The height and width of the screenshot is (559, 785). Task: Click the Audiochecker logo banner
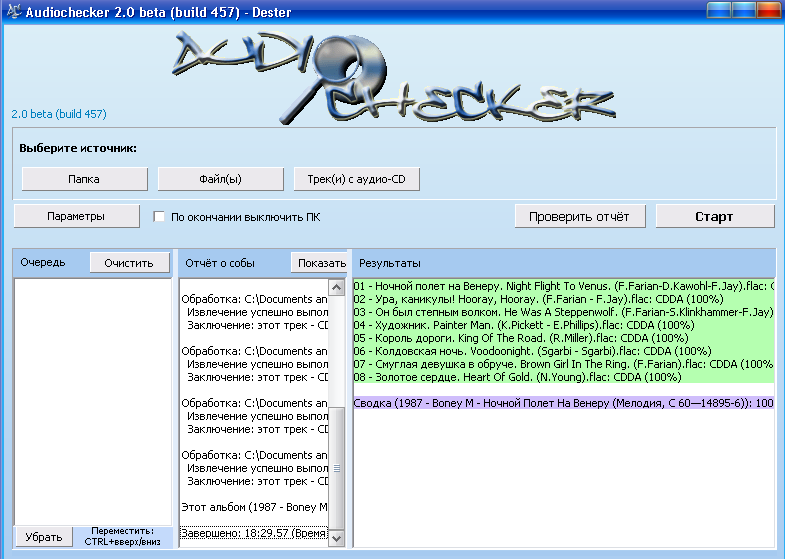click(x=380, y=74)
